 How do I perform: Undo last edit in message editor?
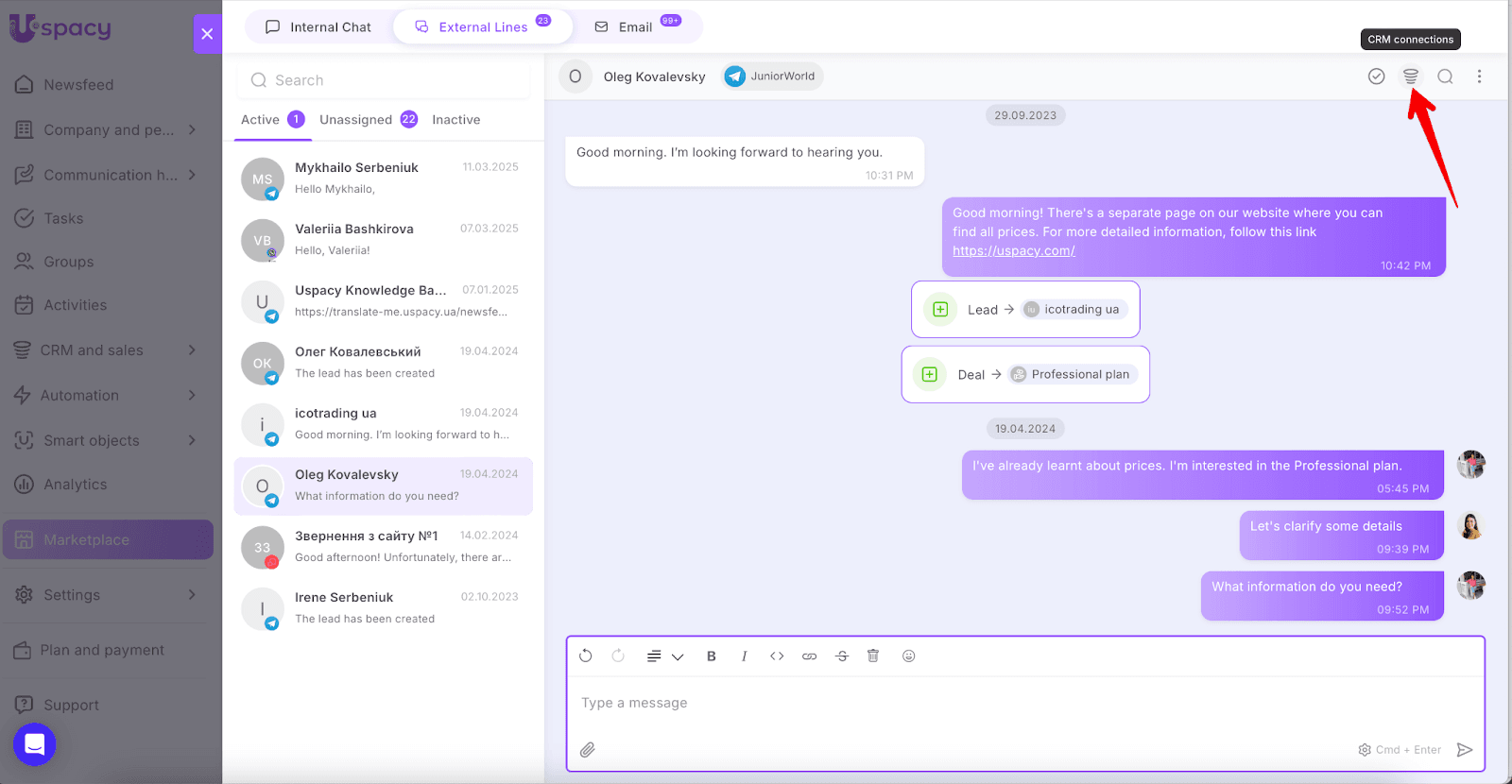(x=586, y=656)
